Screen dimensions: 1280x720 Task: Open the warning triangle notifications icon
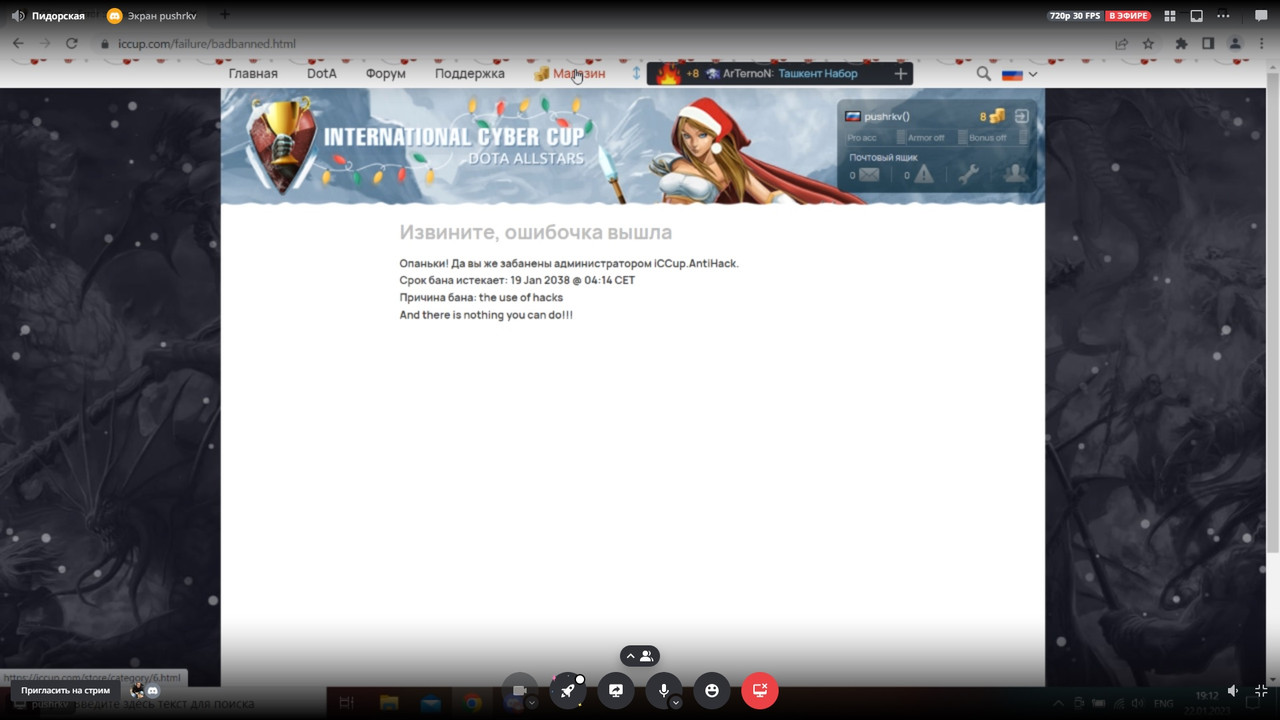pos(924,175)
